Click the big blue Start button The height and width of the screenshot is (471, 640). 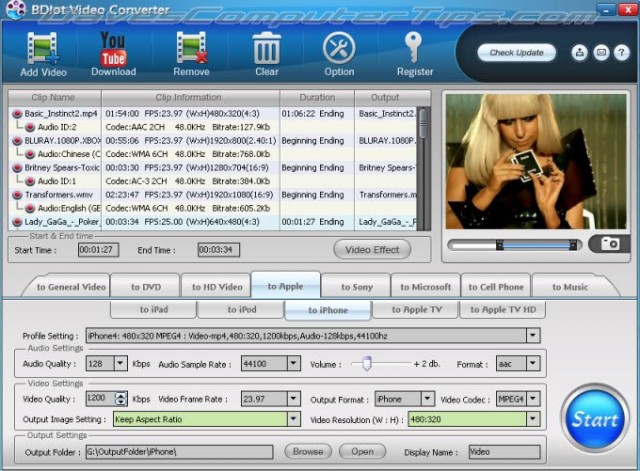tap(595, 419)
